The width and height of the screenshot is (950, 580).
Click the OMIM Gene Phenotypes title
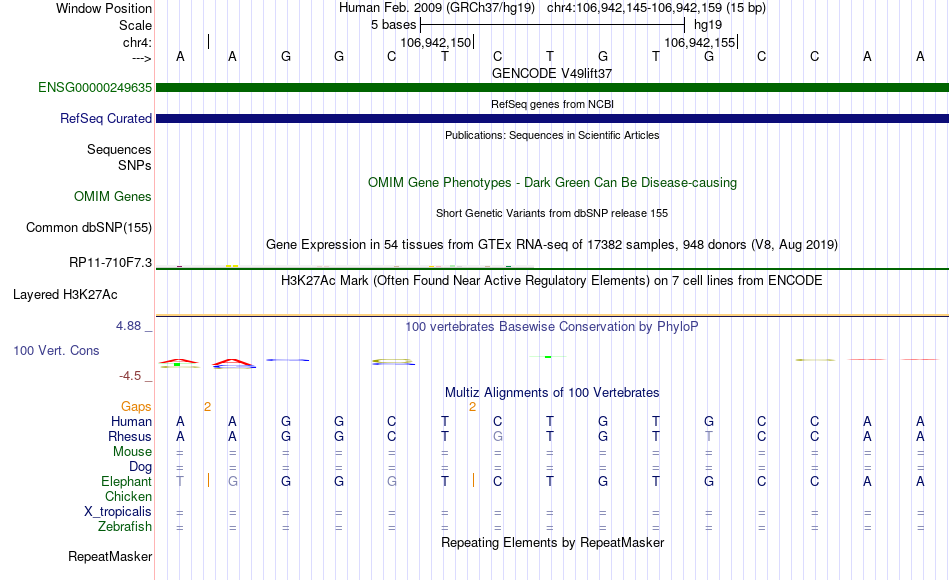[552, 182]
